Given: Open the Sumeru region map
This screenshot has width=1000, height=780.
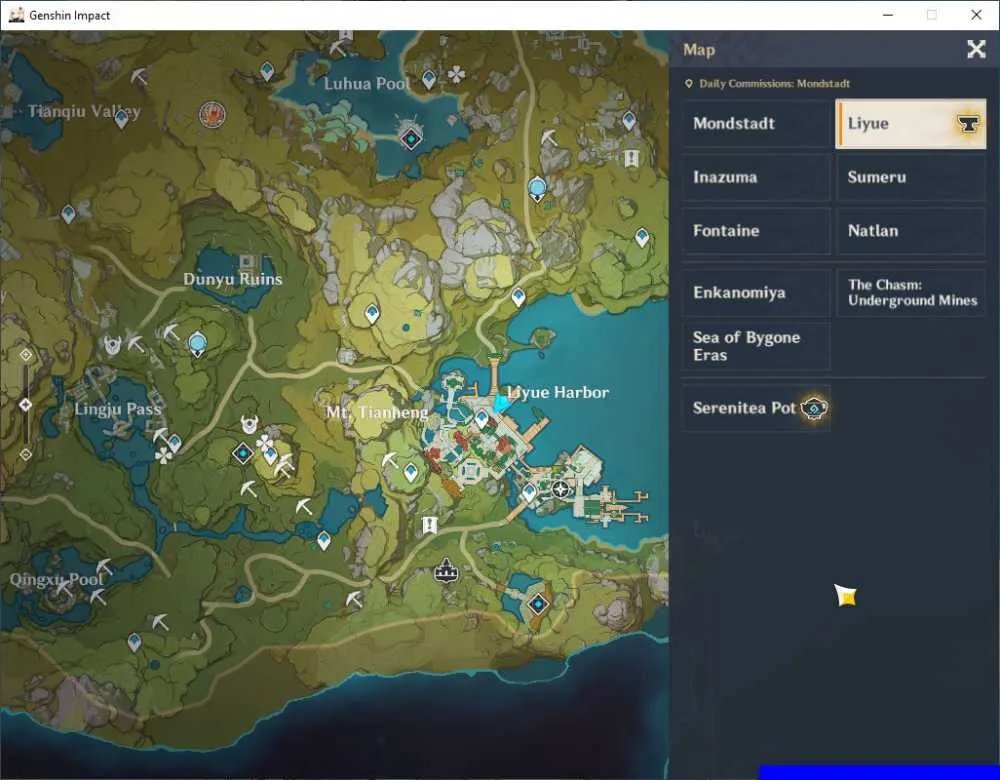Looking at the screenshot, I should point(911,177).
